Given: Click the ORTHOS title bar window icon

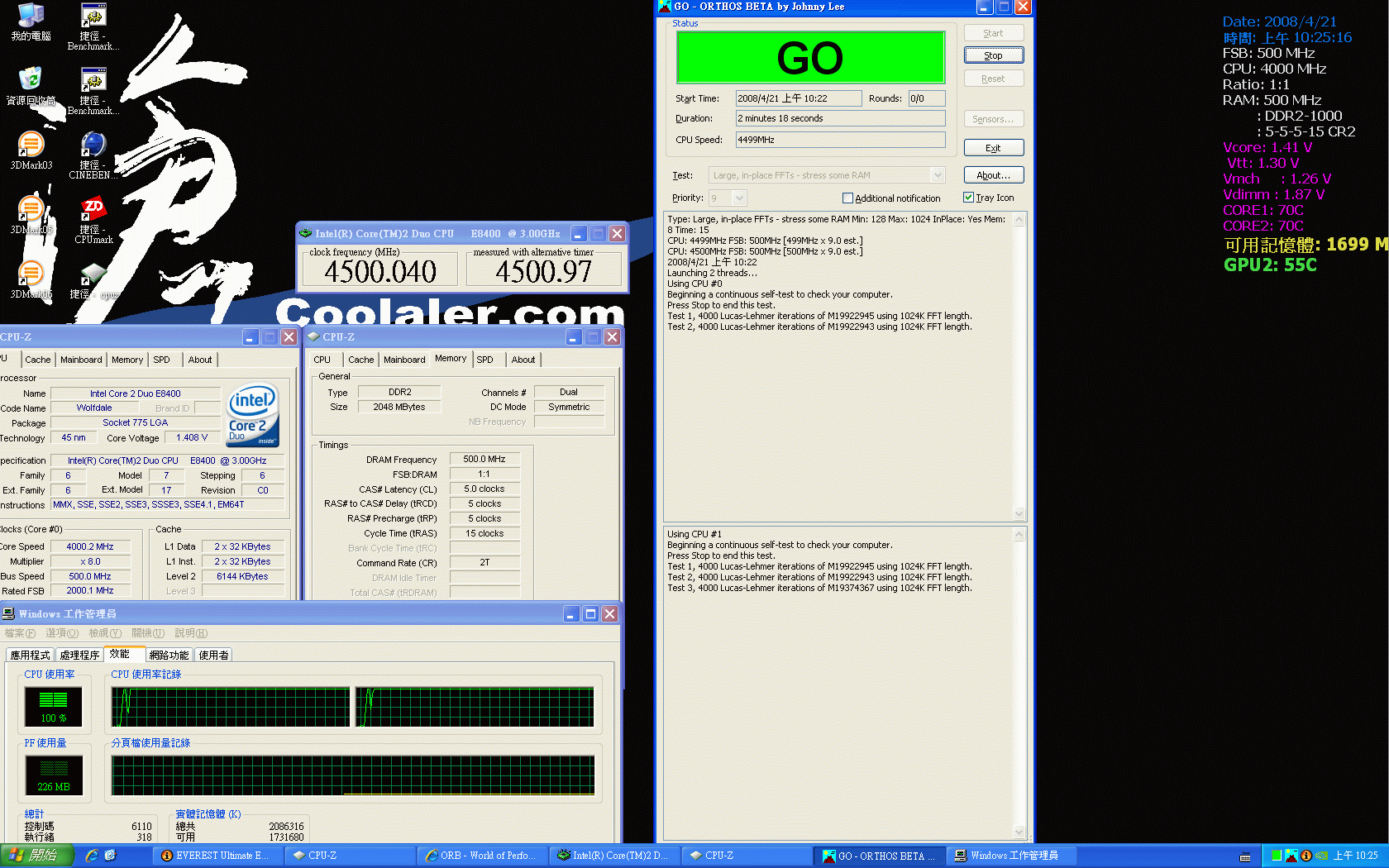Looking at the screenshot, I should coord(665,7).
